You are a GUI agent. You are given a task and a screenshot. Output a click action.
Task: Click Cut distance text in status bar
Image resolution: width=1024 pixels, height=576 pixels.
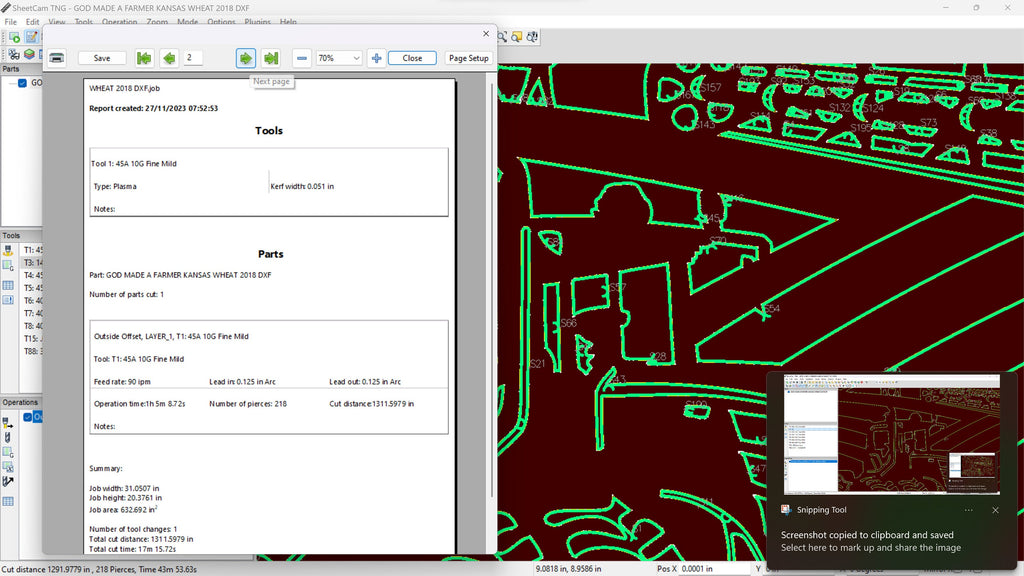coord(99,569)
